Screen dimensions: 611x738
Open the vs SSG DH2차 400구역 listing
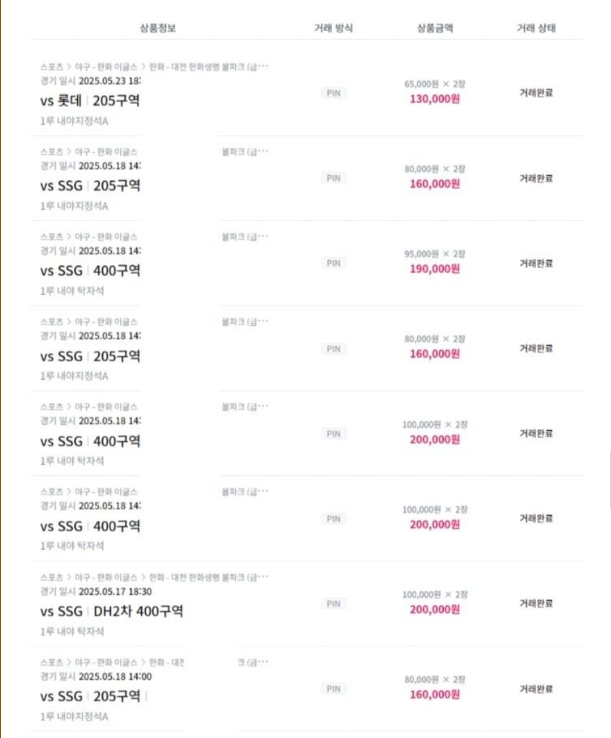pyautogui.click(x=112, y=611)
